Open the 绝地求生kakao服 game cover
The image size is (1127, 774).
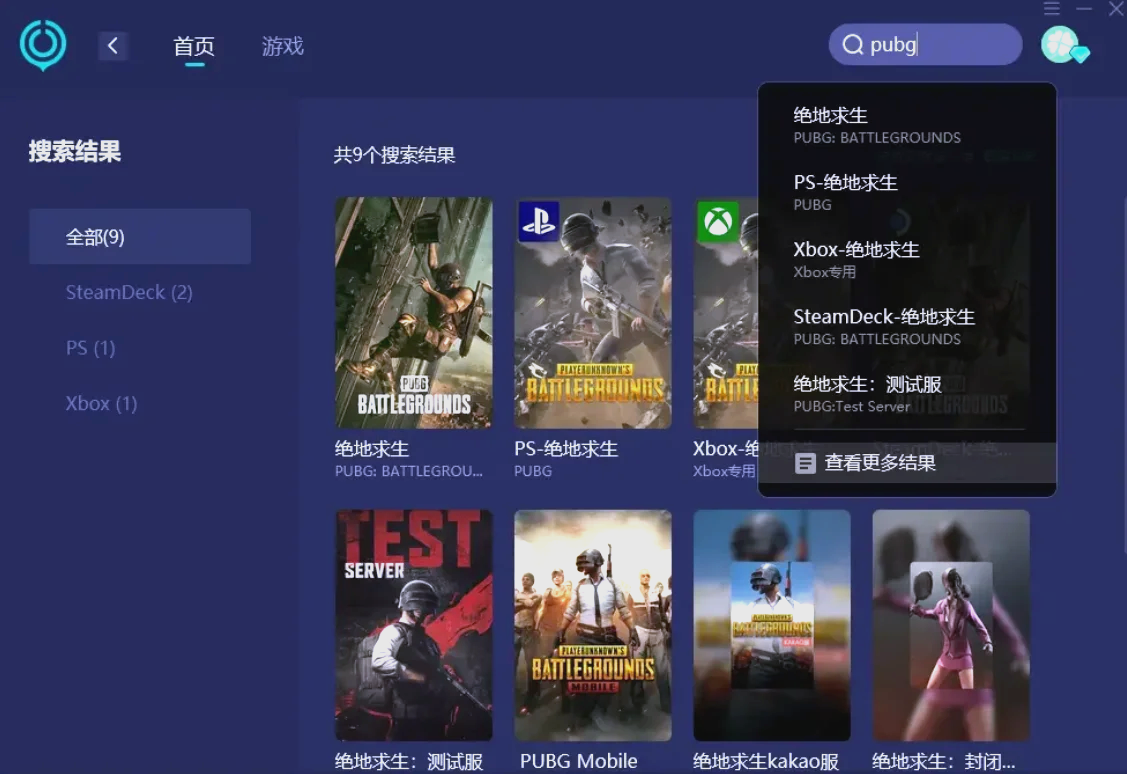(x=772, y=625)
